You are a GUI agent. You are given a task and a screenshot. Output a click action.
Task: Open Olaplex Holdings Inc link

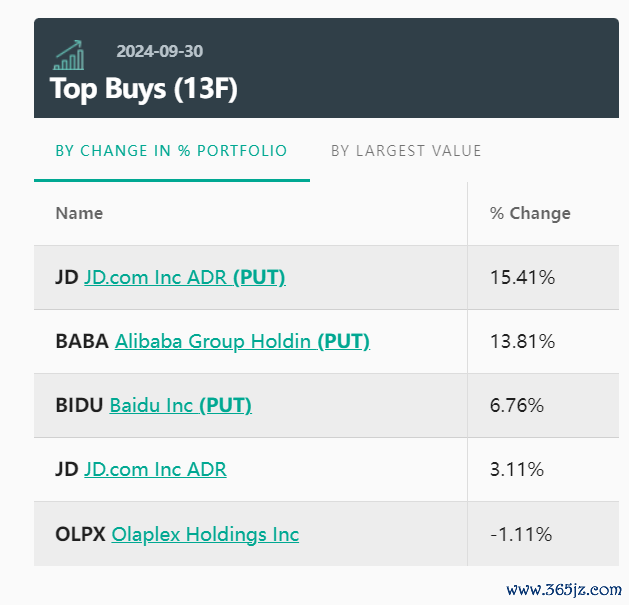coord(205,534)
